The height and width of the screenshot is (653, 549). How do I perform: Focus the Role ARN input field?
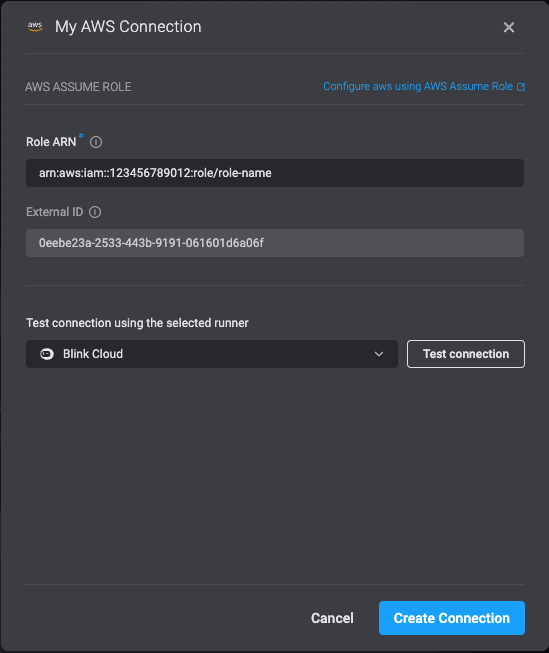[x=275, y=173]
